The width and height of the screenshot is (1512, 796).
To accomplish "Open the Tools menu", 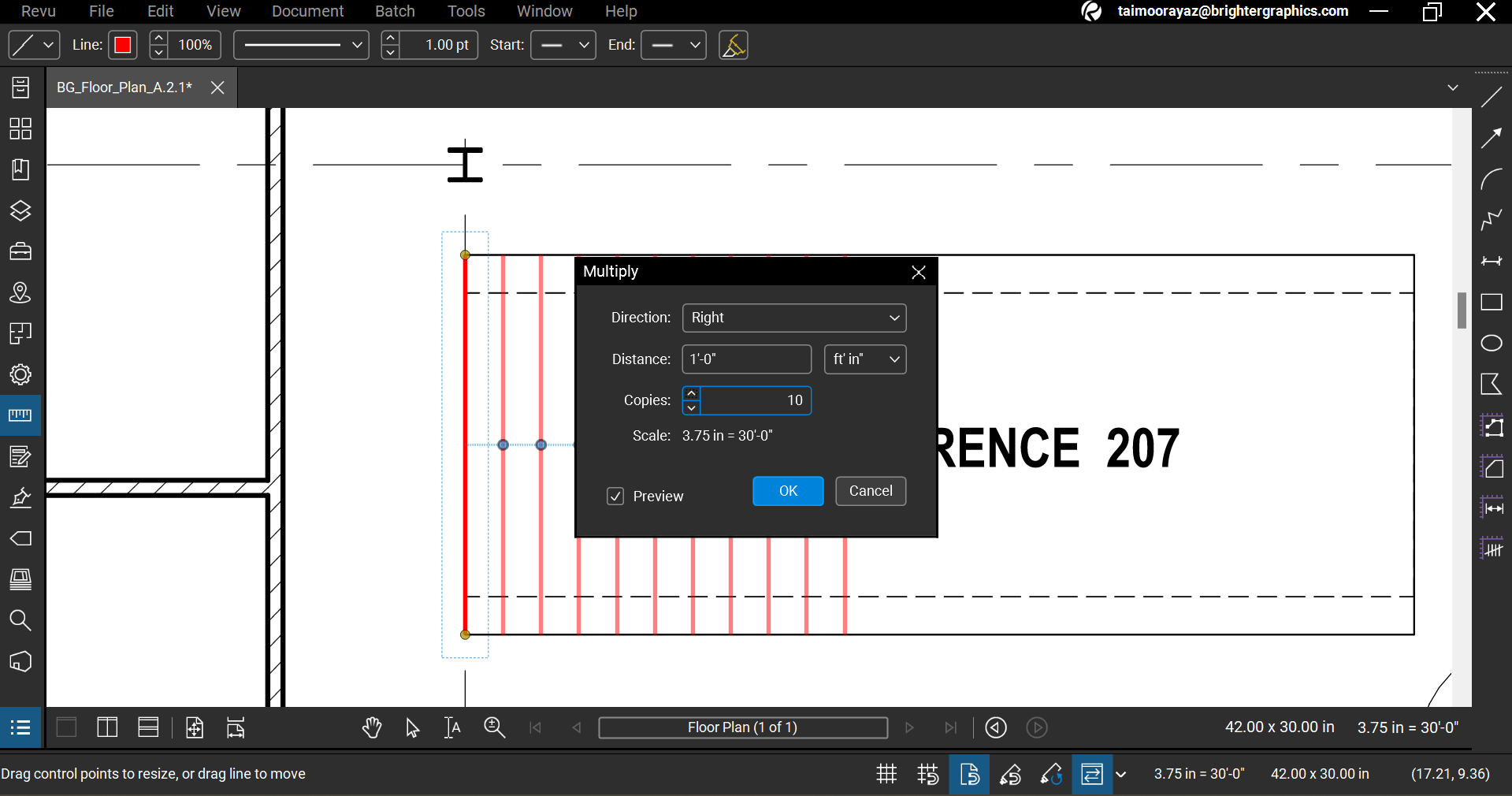I will 465,11.
